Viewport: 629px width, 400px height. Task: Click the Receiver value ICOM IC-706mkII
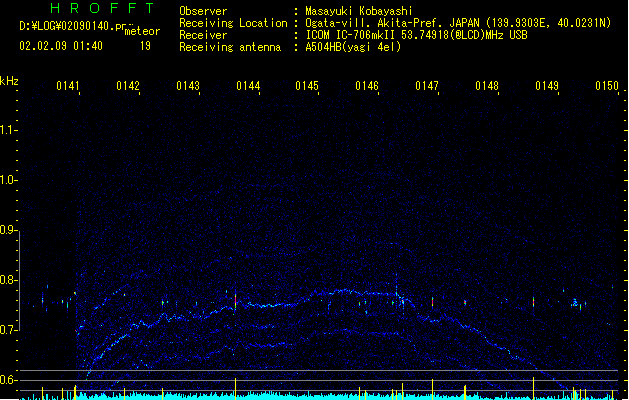pyautogui.click(x=351, y=35)
